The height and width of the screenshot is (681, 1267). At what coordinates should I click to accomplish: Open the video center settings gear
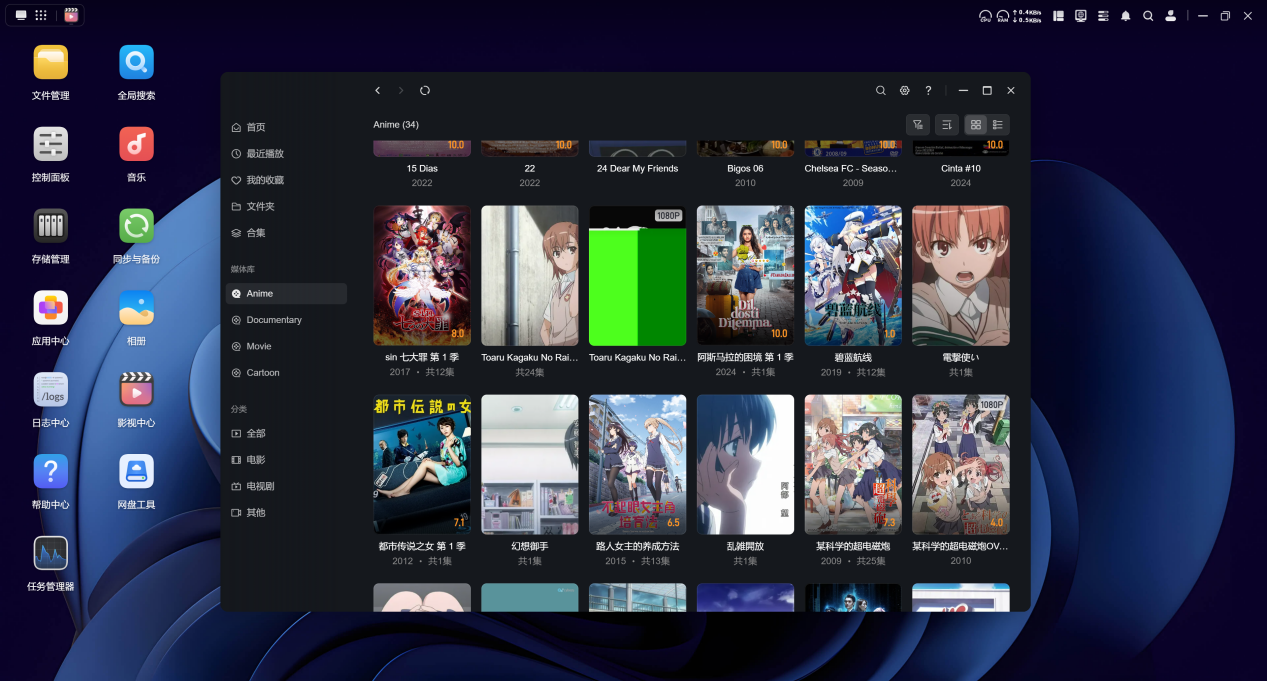[905, 90]
